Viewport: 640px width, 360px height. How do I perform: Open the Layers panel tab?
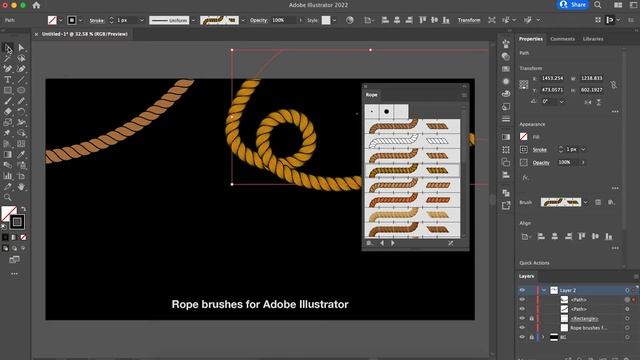click(x=527, y=276)
